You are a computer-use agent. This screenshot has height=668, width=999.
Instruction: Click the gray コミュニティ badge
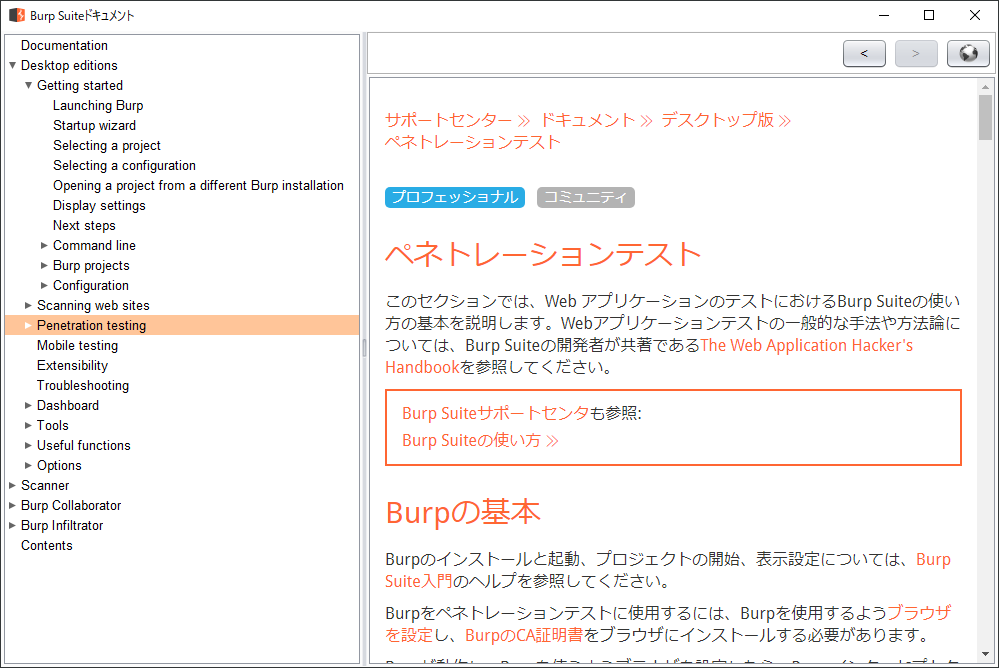585,197
